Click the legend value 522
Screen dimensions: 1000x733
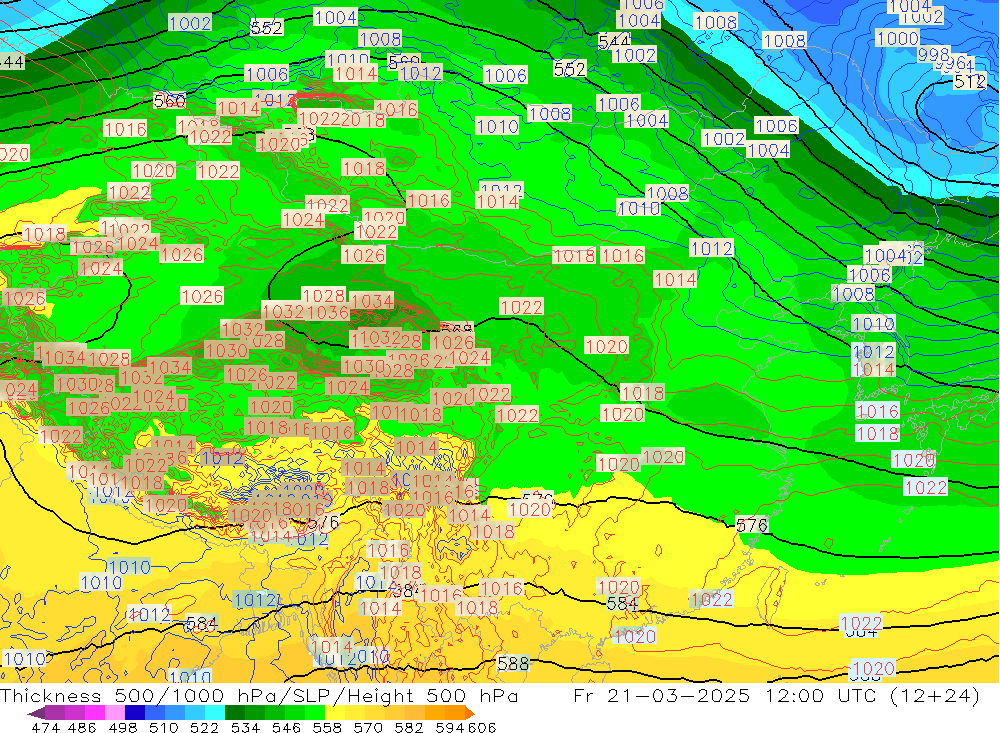pyautogui.click(x=205, y=727)
